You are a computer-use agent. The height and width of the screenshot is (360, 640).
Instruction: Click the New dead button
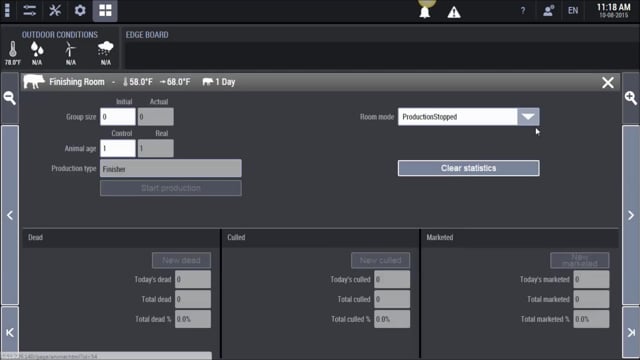[x=181, y=260]
